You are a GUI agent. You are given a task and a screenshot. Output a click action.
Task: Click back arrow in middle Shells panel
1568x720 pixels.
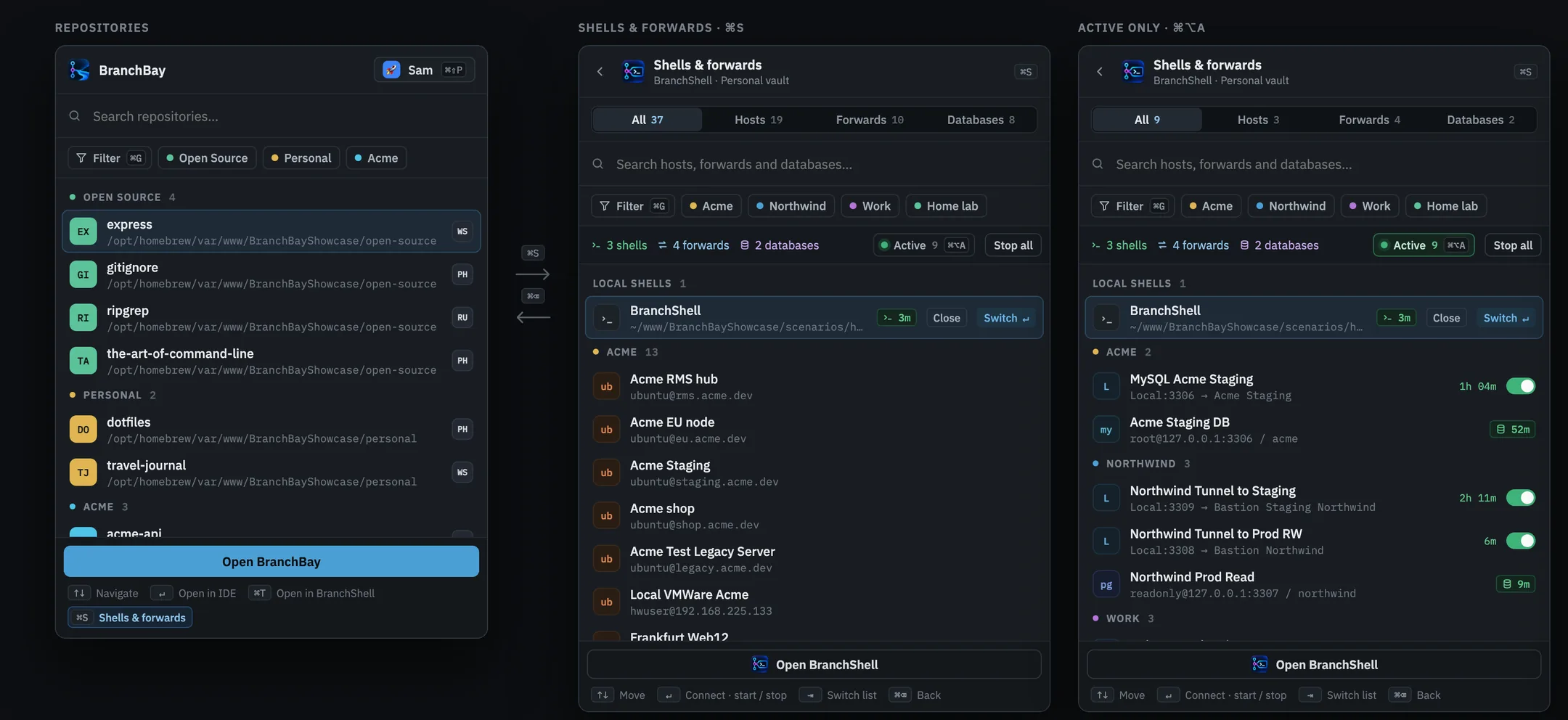(600, 71)
